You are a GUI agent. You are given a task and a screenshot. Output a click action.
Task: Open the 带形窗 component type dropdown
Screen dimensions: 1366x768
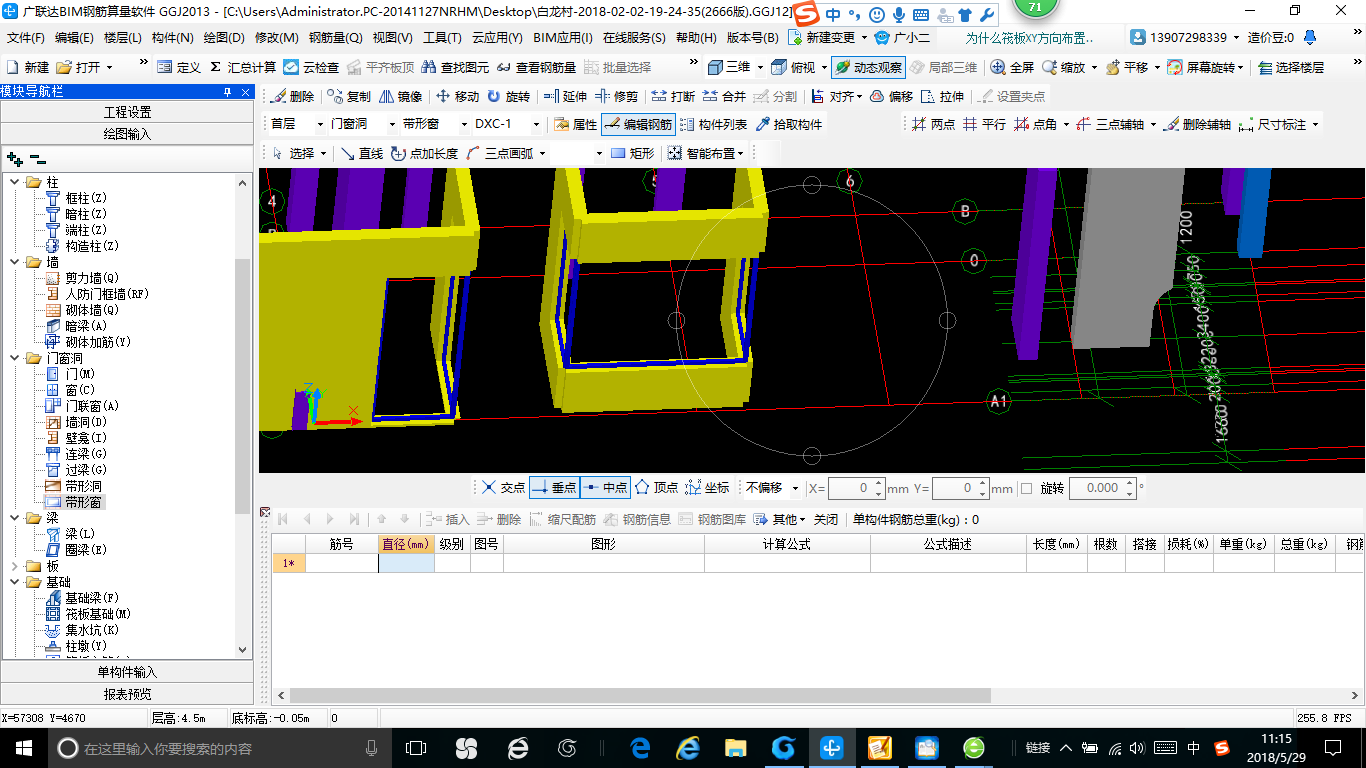464,124
